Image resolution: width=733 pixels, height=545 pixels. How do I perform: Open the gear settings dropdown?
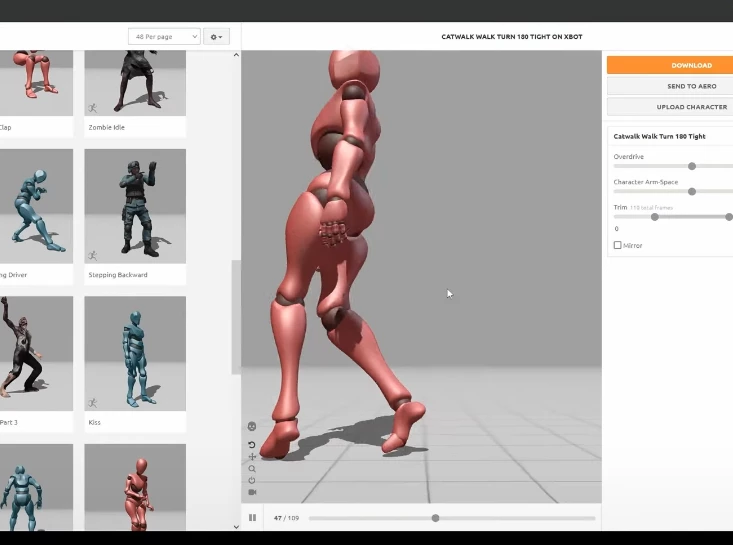click(216, 36)
